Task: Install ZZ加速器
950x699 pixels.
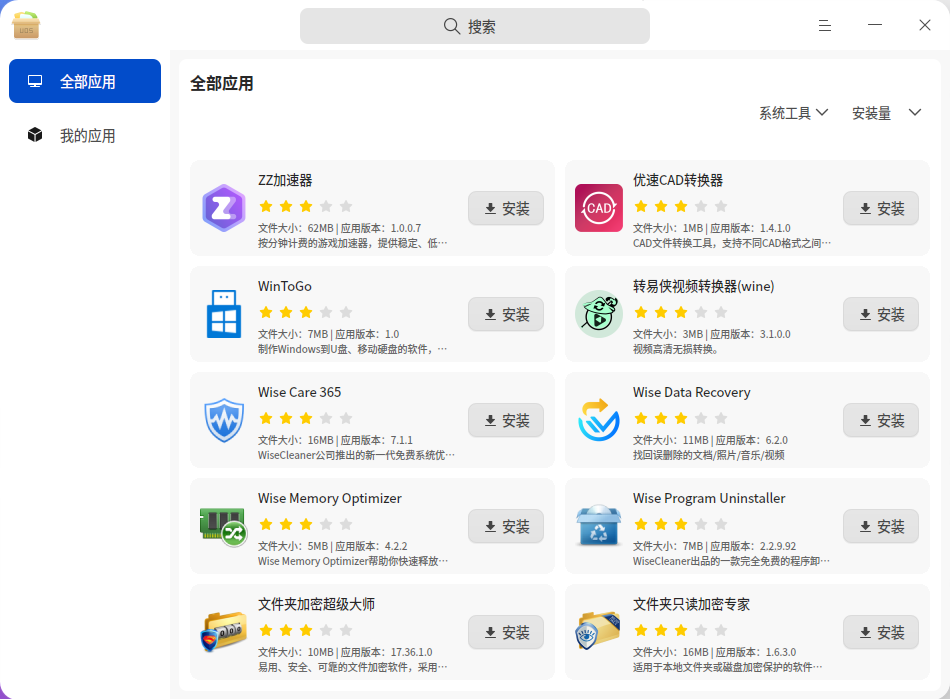Action: [x=506, y=208]
